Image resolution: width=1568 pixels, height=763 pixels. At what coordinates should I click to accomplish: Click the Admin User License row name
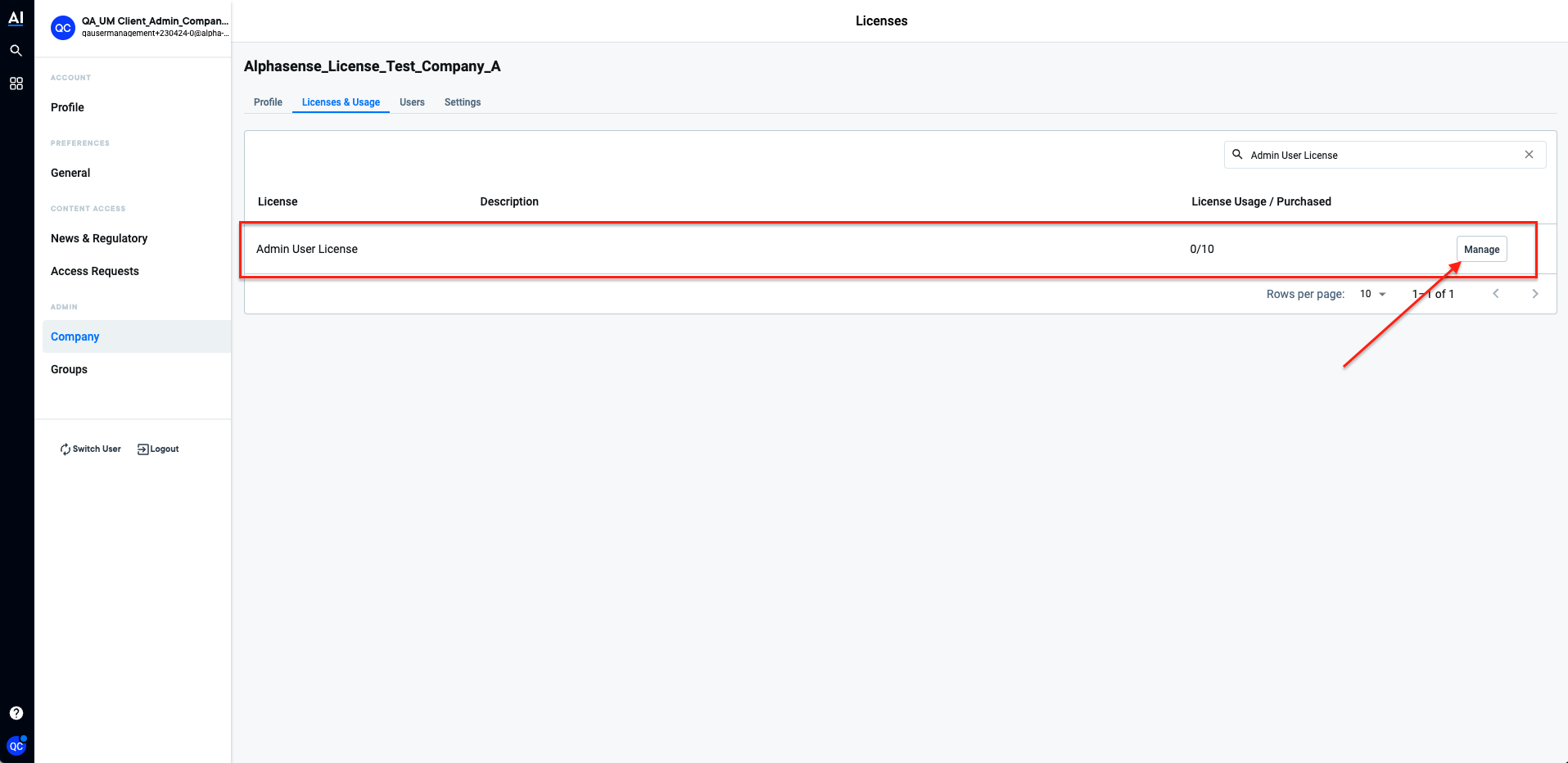coord(307,249)
